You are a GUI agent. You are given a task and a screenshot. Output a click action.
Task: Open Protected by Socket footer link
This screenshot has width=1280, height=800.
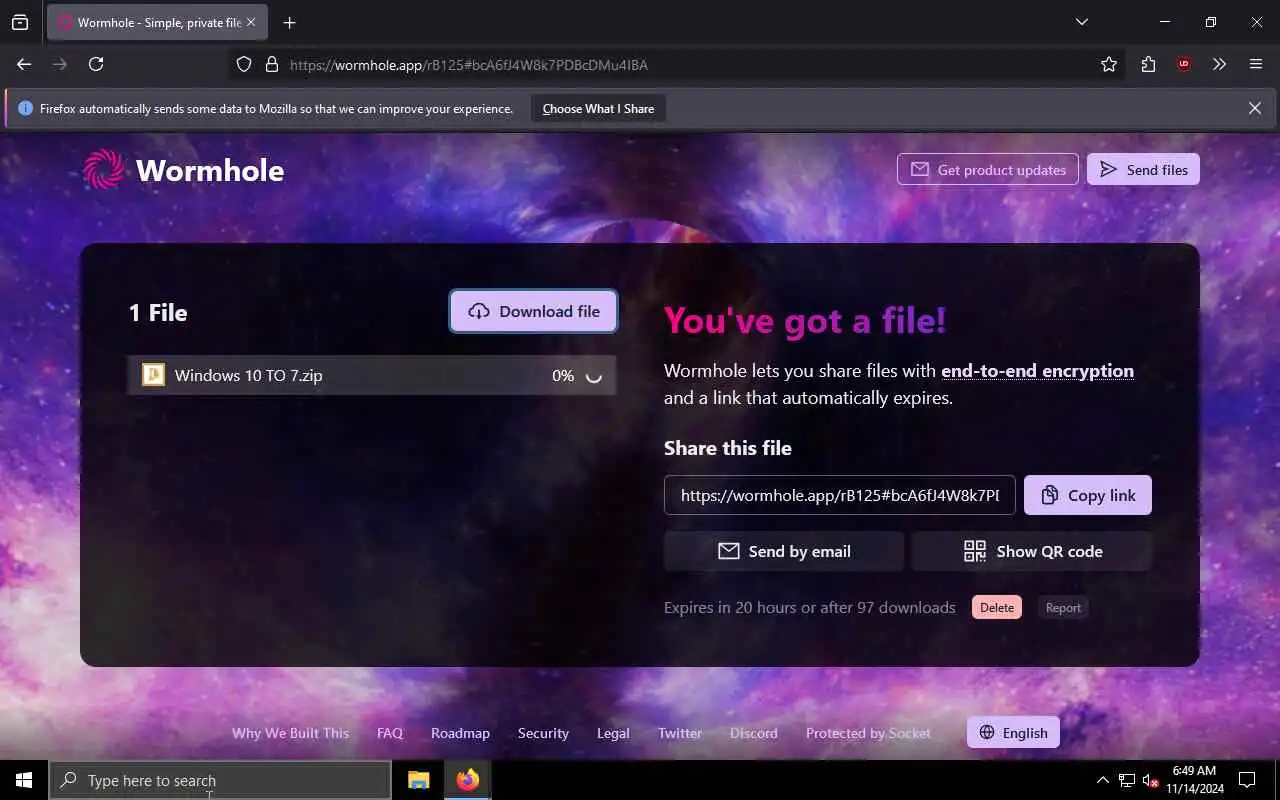point(868,733)
